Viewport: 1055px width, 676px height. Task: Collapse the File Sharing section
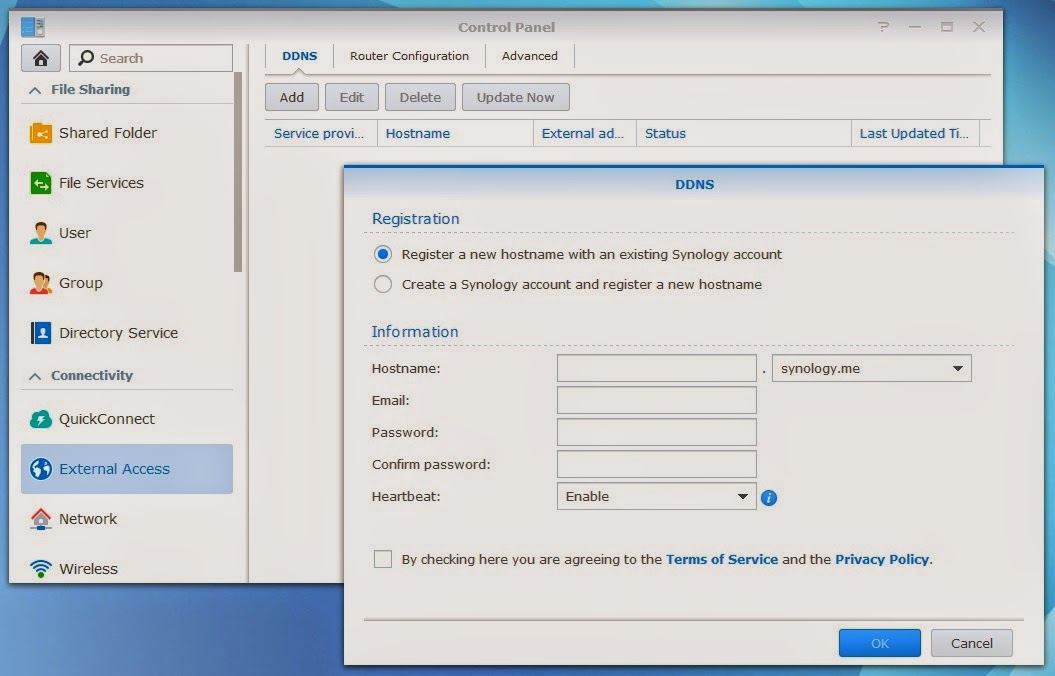pyautogui.click(x=35, y=90)
